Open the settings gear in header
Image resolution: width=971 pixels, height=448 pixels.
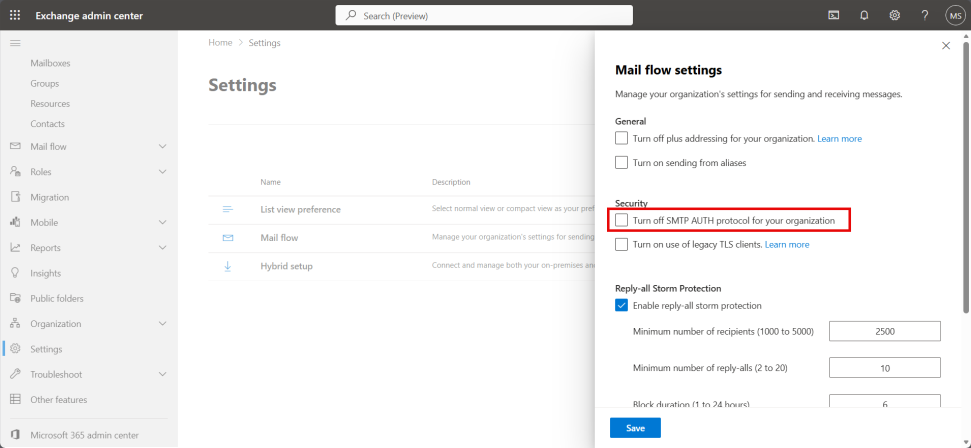pyautogui.click(x=895, y=15)
